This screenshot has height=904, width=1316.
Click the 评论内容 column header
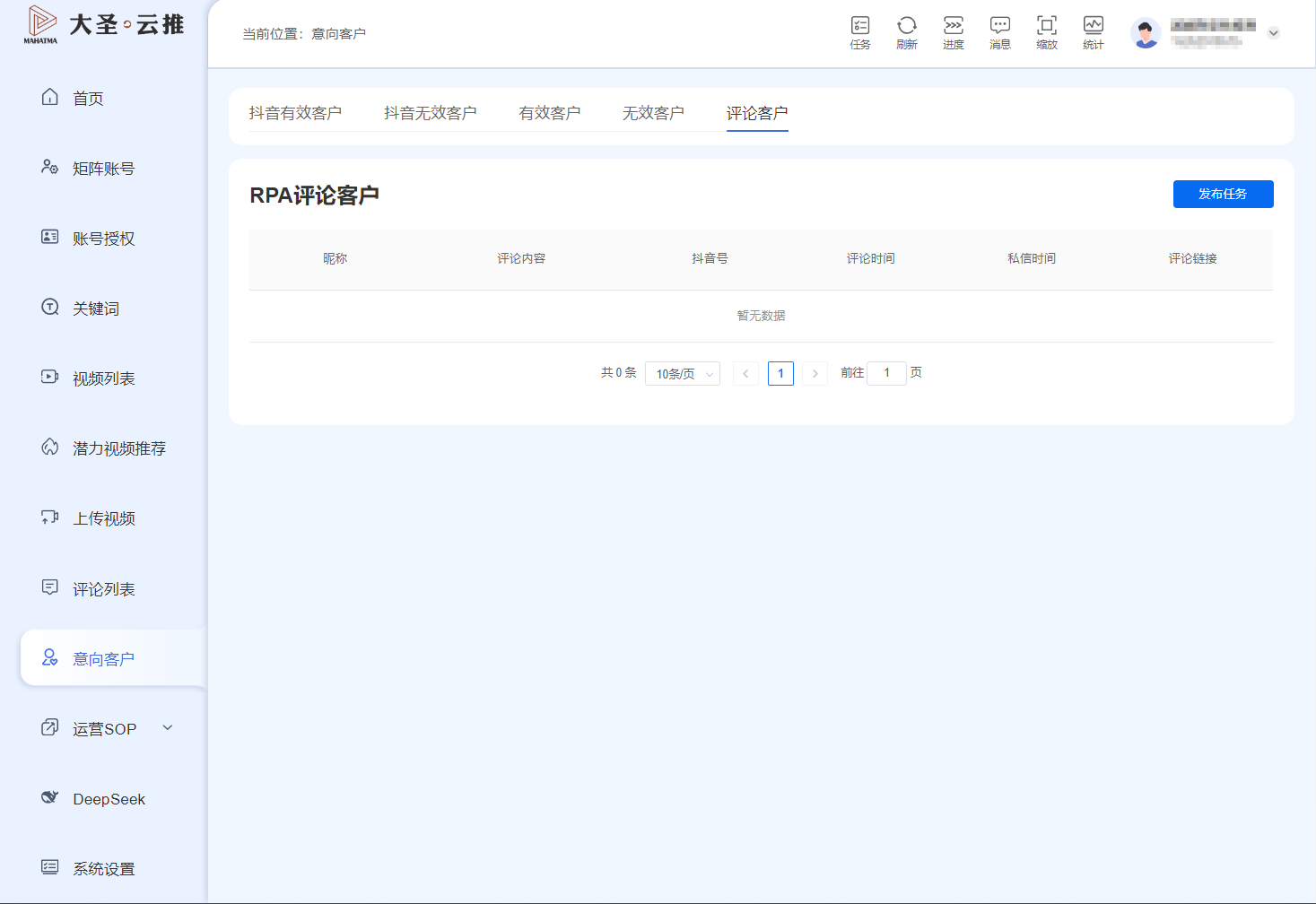(521, 258)
